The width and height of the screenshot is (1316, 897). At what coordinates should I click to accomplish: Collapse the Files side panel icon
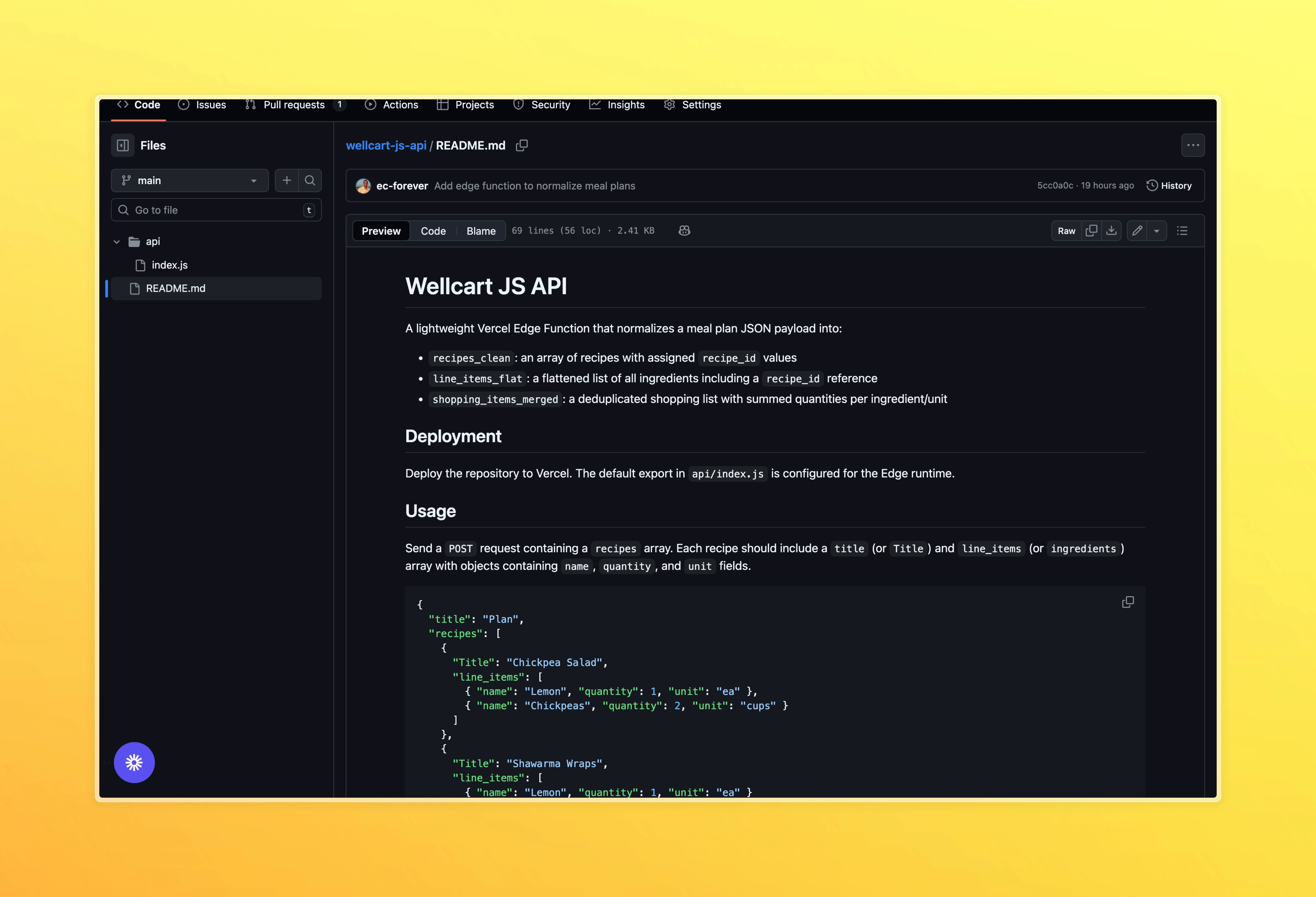123,146
